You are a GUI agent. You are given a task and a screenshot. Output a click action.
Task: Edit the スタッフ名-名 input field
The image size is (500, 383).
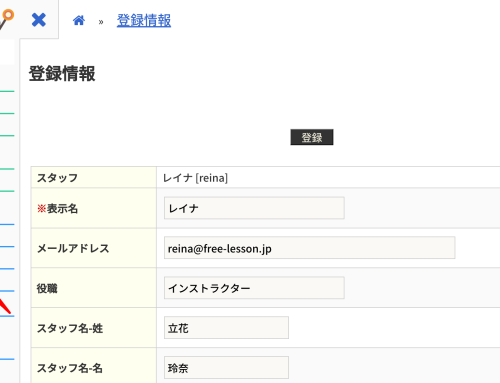pyautogui.click(x=226, y=367)
